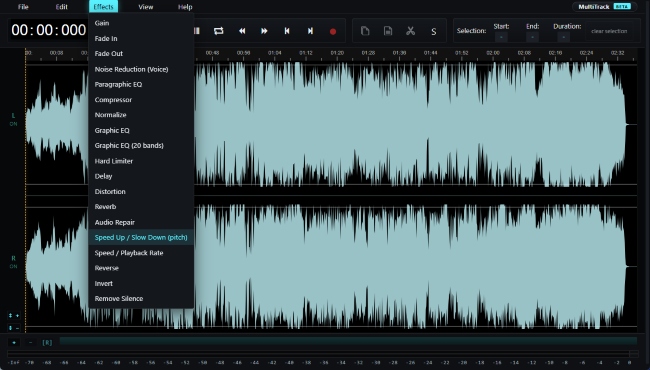Click the copy selection icon
The image size is (650, 370).
pyautogui.click(x=365, y=31)
